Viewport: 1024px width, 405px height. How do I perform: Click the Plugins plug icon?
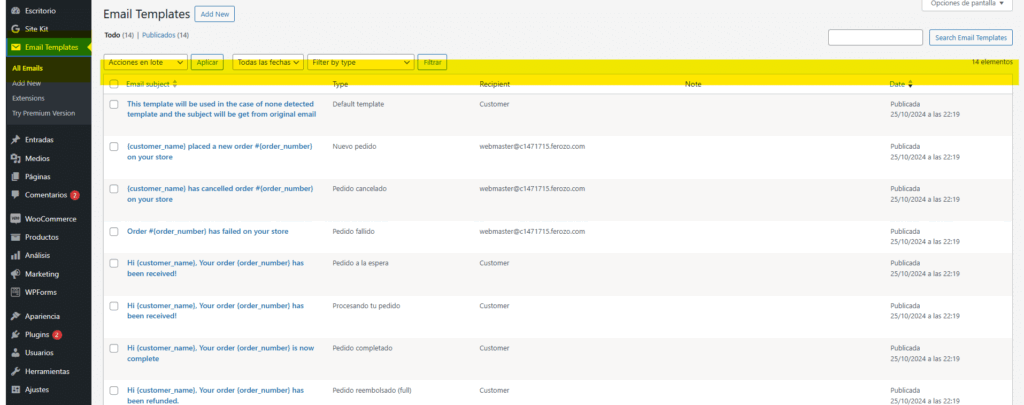tap(16, 334)
